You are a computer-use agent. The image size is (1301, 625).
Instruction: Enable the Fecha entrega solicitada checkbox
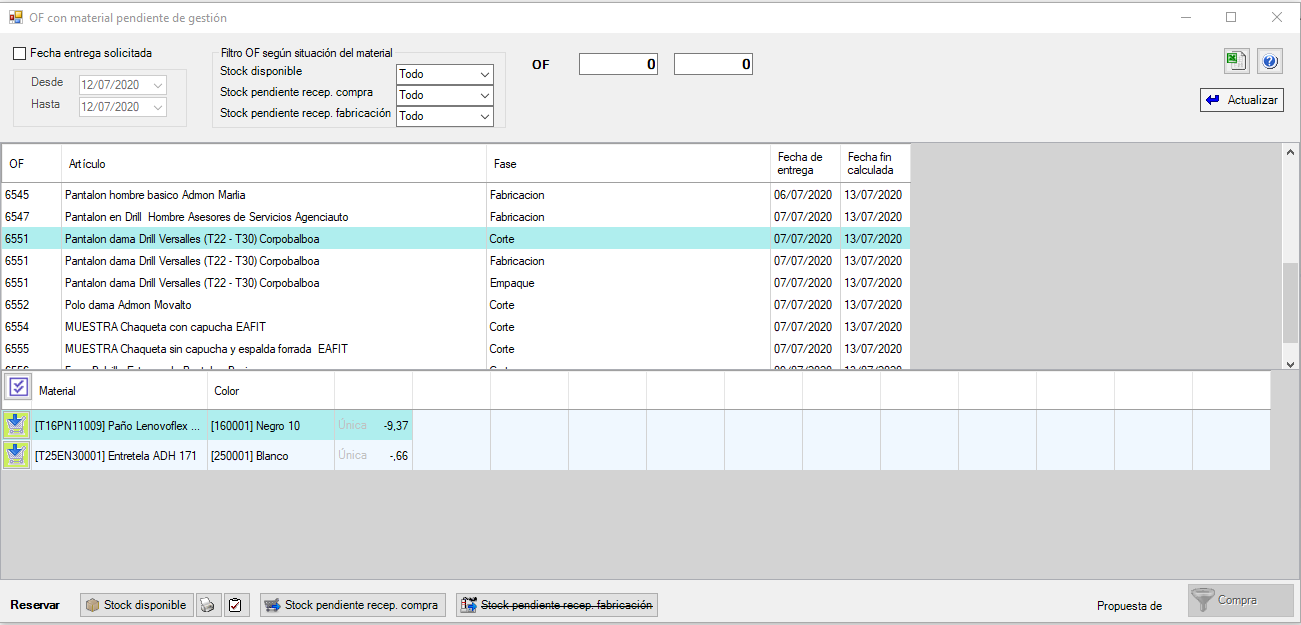(x=20, y=53)
